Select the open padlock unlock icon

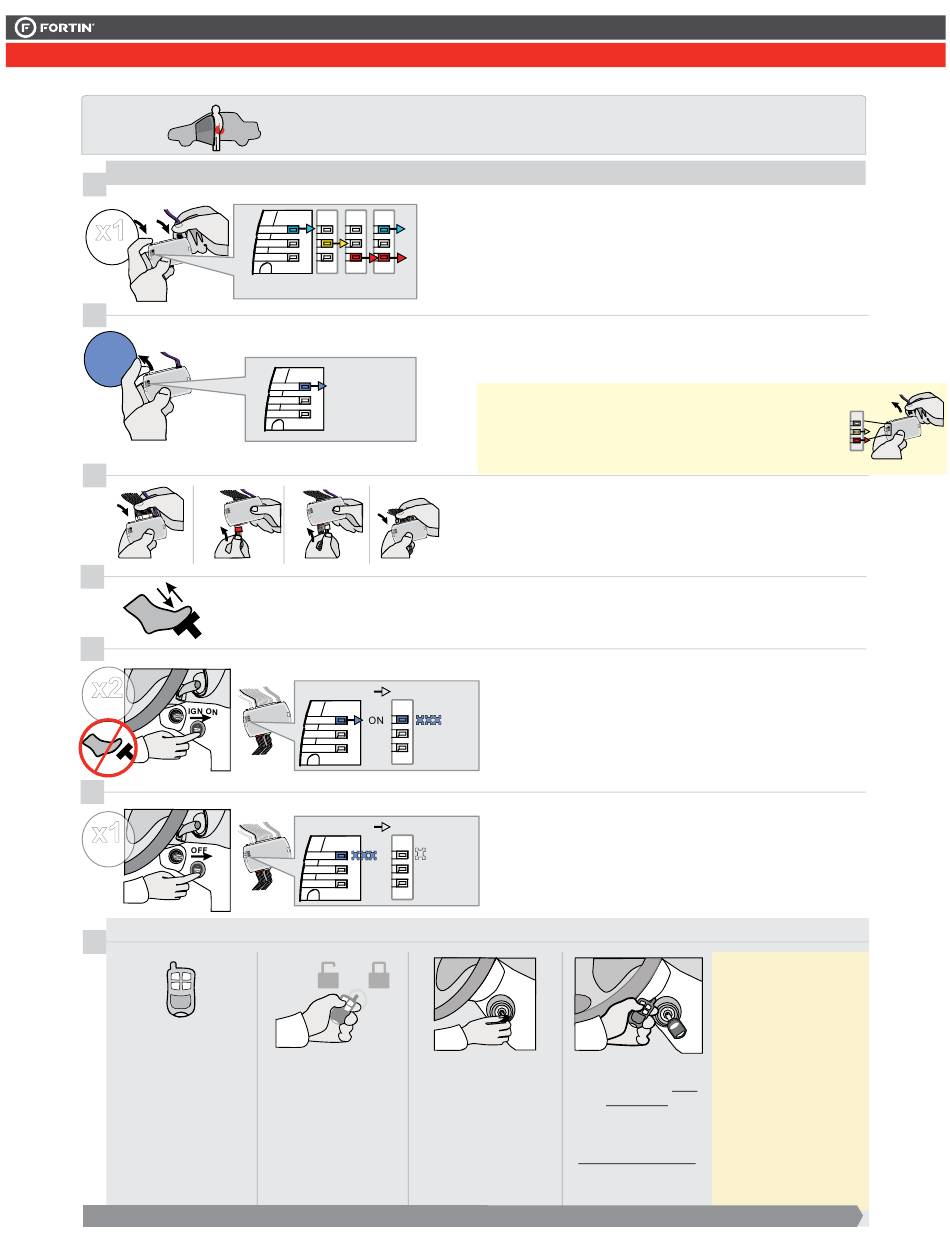click(x=328, y=973)
